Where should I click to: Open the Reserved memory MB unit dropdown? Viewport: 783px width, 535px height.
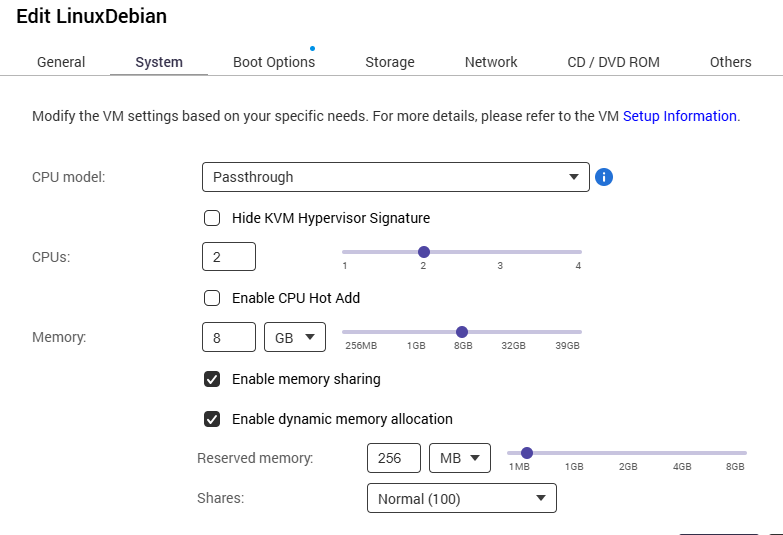[459, 458]
